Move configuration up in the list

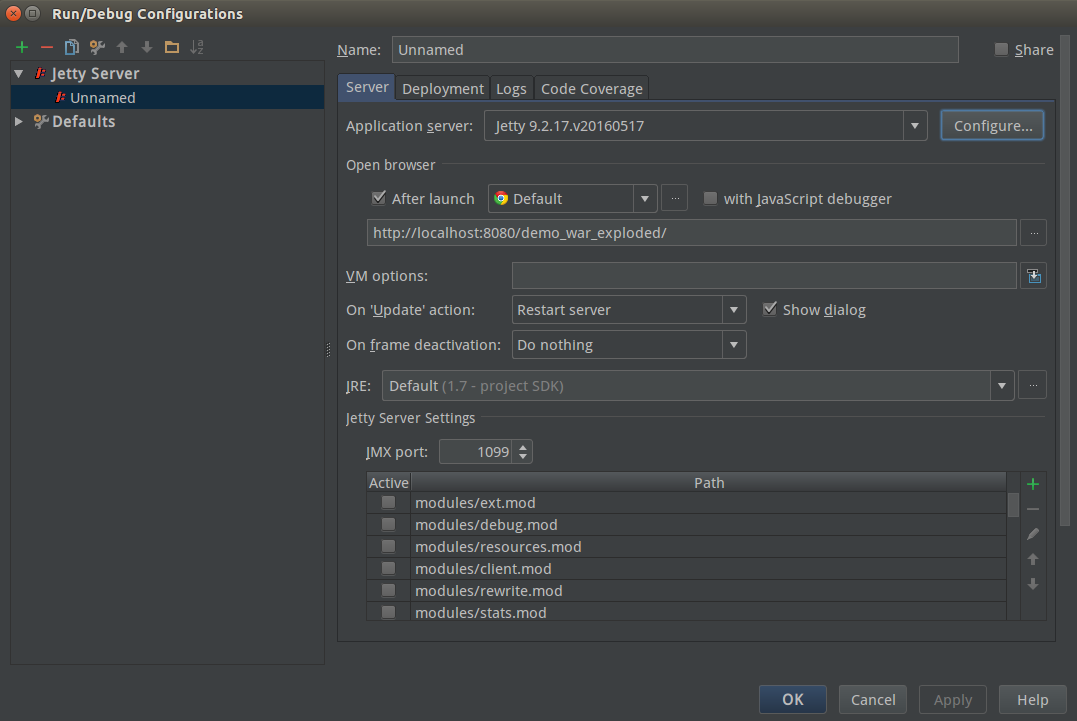(x=121, y=46)
